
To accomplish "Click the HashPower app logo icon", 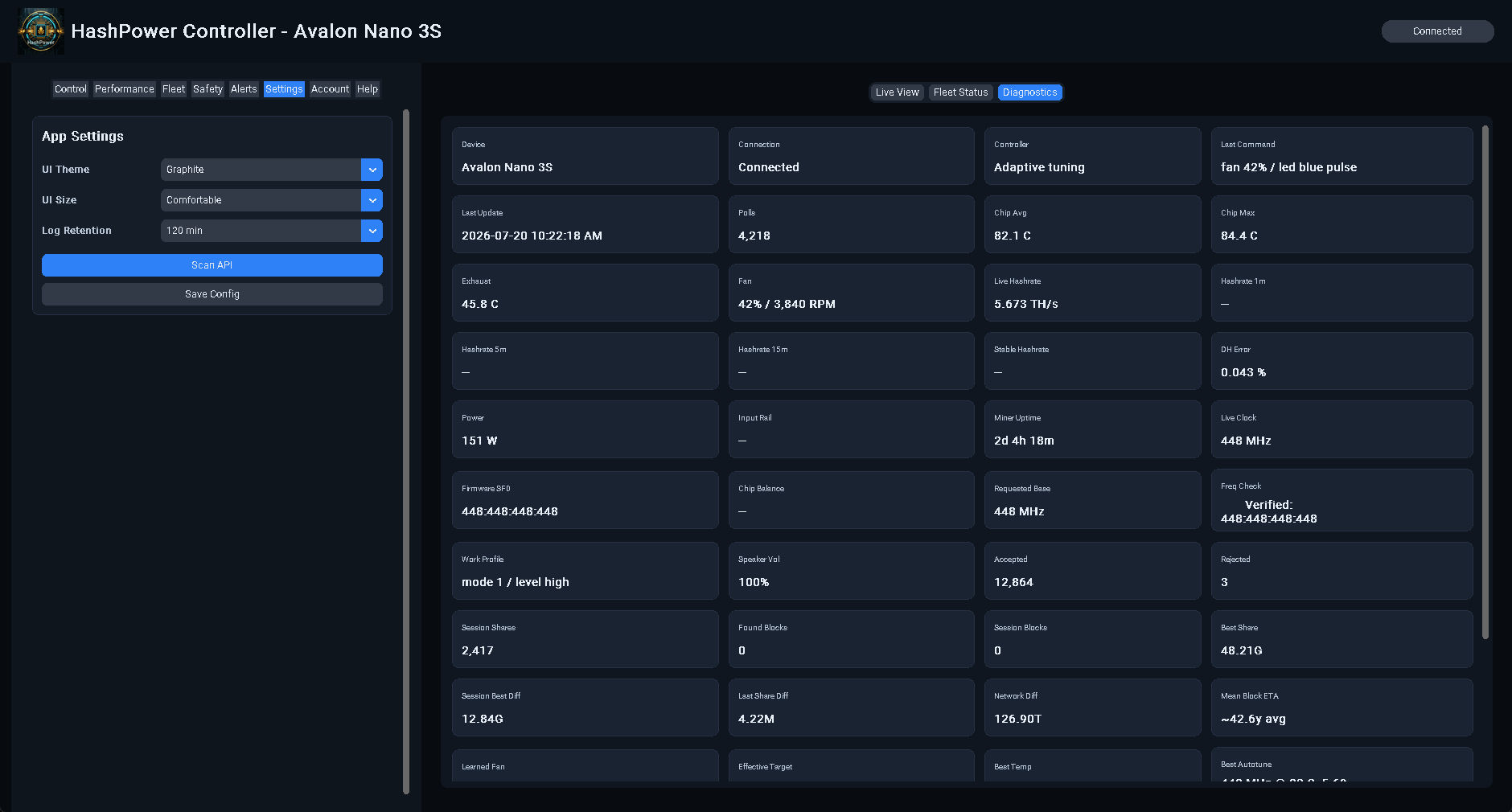I will [41, 31].
